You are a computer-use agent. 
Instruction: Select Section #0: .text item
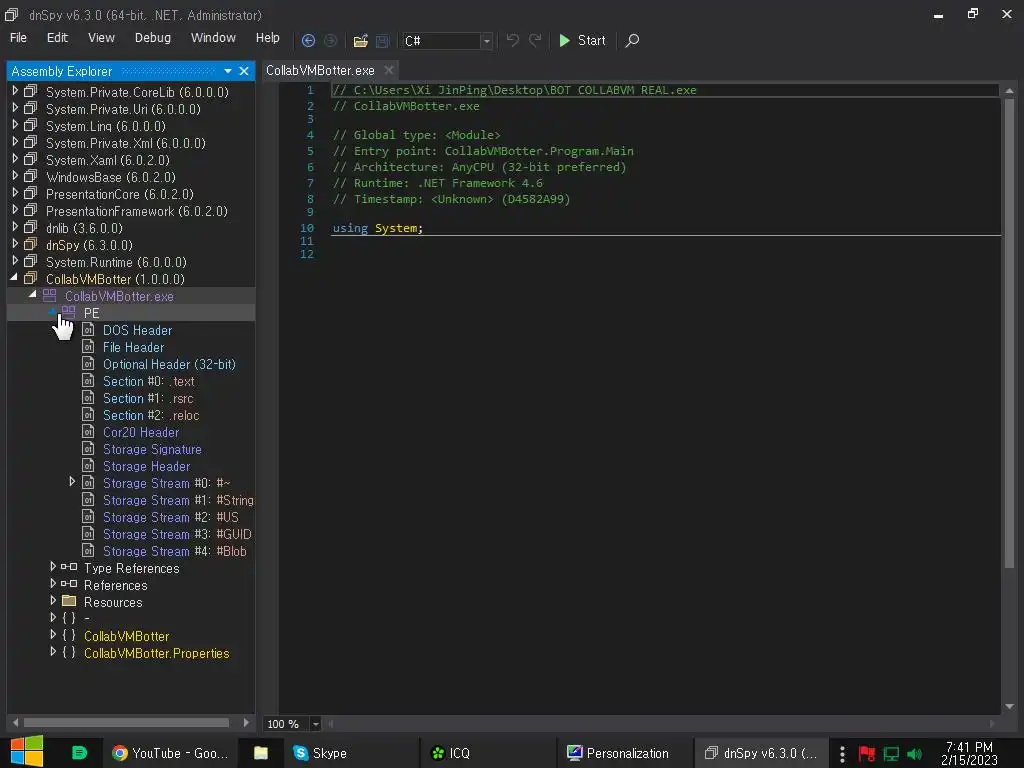coord(148,381)
